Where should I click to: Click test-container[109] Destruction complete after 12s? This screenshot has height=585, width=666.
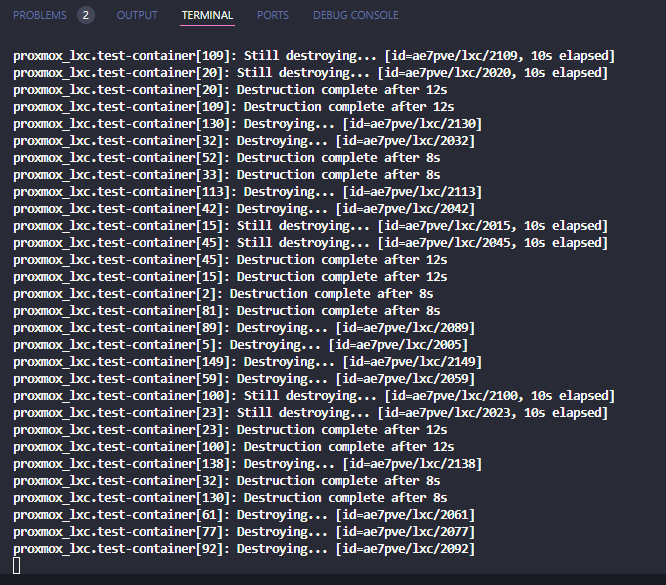point(234,107)
